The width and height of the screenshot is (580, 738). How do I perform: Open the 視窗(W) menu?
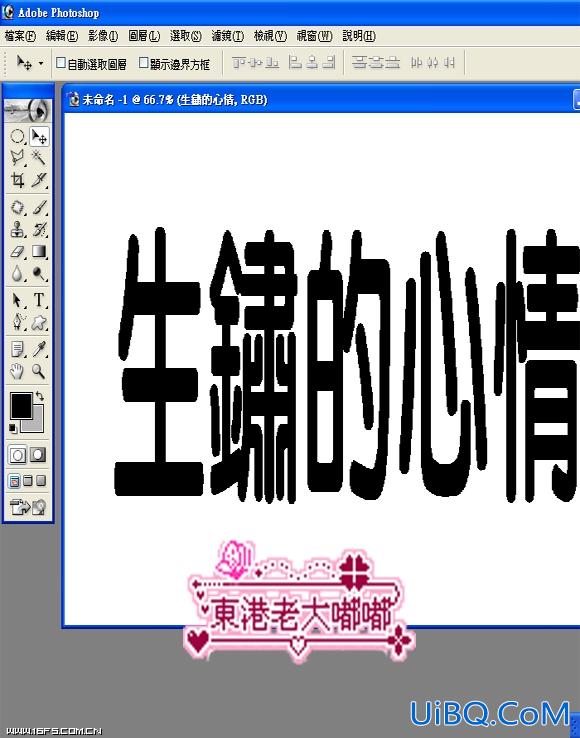[x=314, y=36]
